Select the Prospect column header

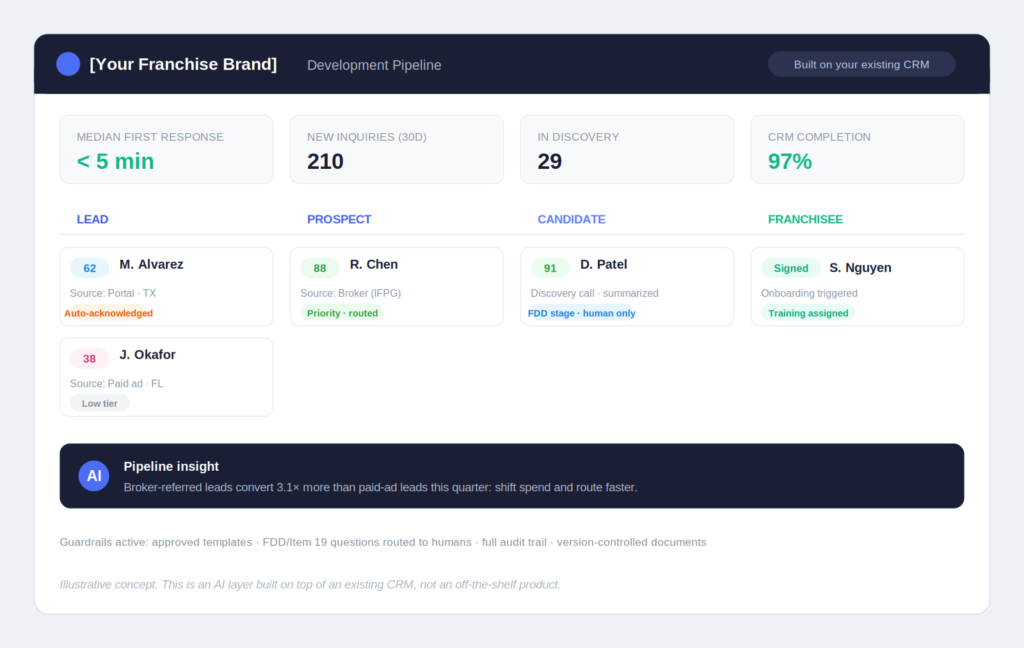click(339, 219)
